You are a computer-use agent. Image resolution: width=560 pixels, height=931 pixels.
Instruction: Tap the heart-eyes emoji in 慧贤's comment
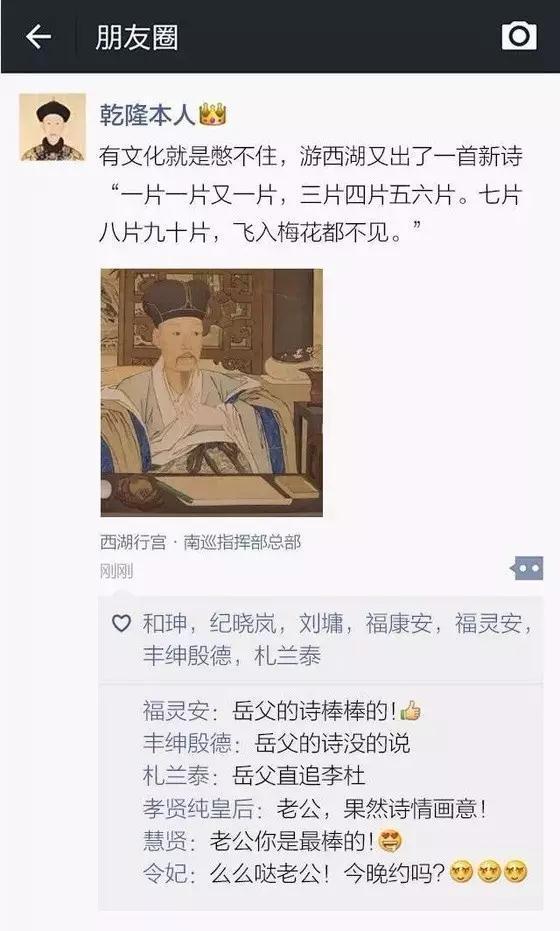[390, 840]
